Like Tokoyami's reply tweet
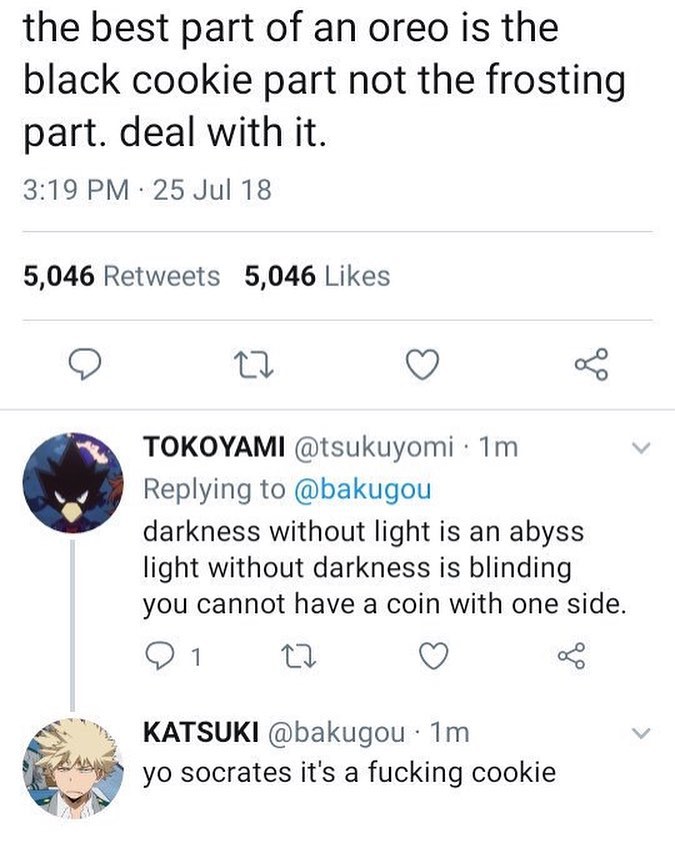675x843 pixels. coord(431,656)
